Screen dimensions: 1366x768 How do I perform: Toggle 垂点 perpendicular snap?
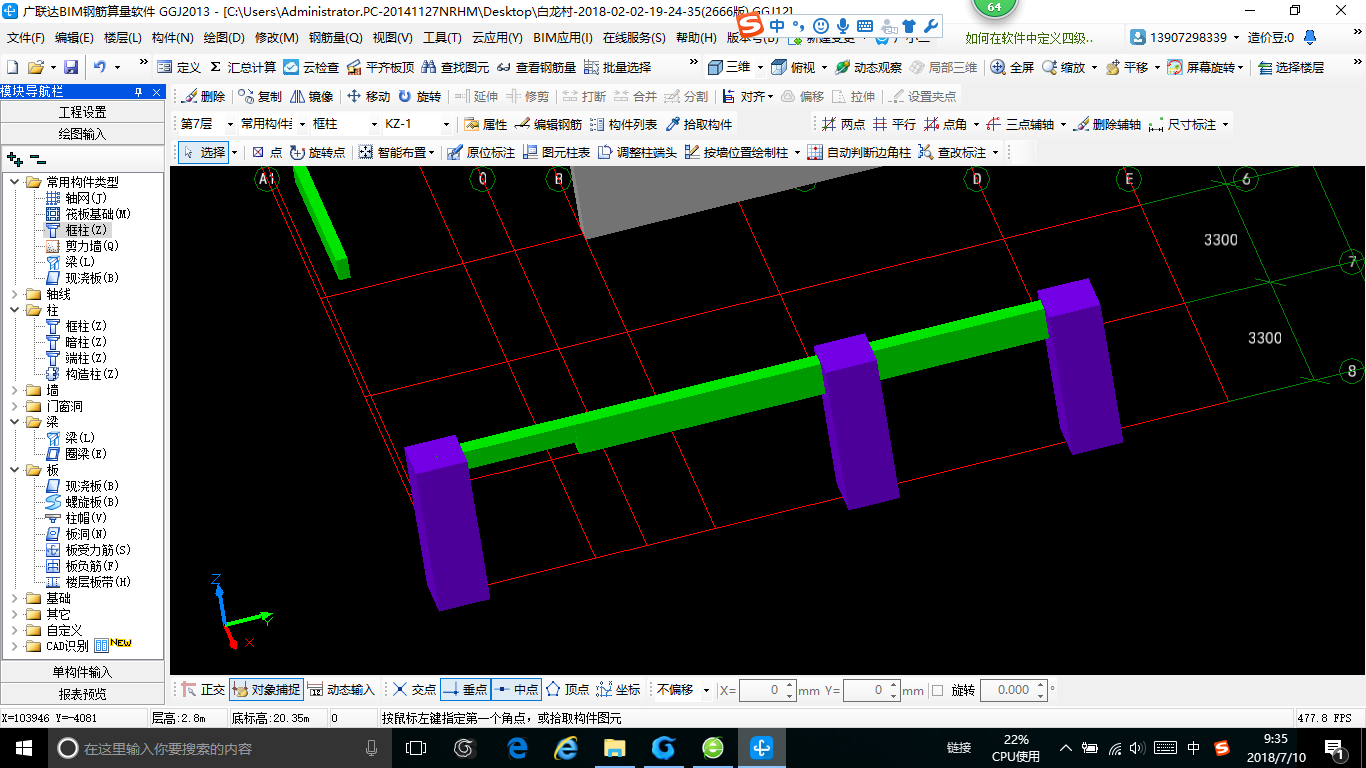(465, 690)
